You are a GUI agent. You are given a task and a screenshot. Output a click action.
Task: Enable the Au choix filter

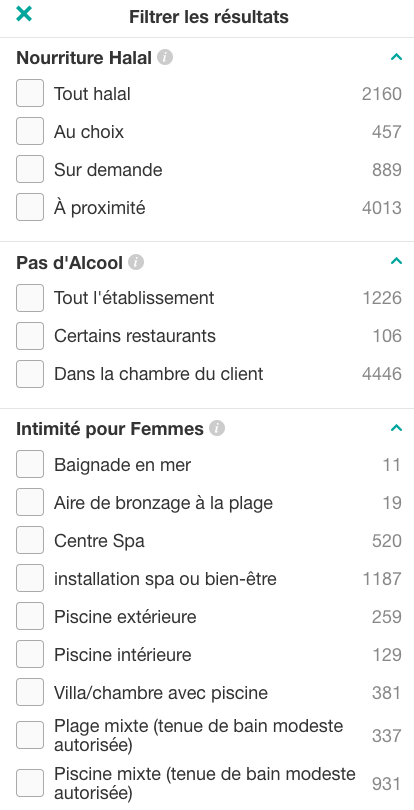(x=30, y=131)
